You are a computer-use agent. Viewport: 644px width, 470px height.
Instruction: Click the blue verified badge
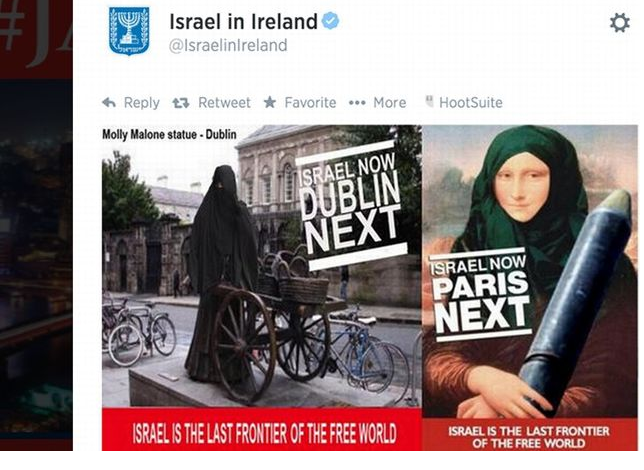coord(330,21)
